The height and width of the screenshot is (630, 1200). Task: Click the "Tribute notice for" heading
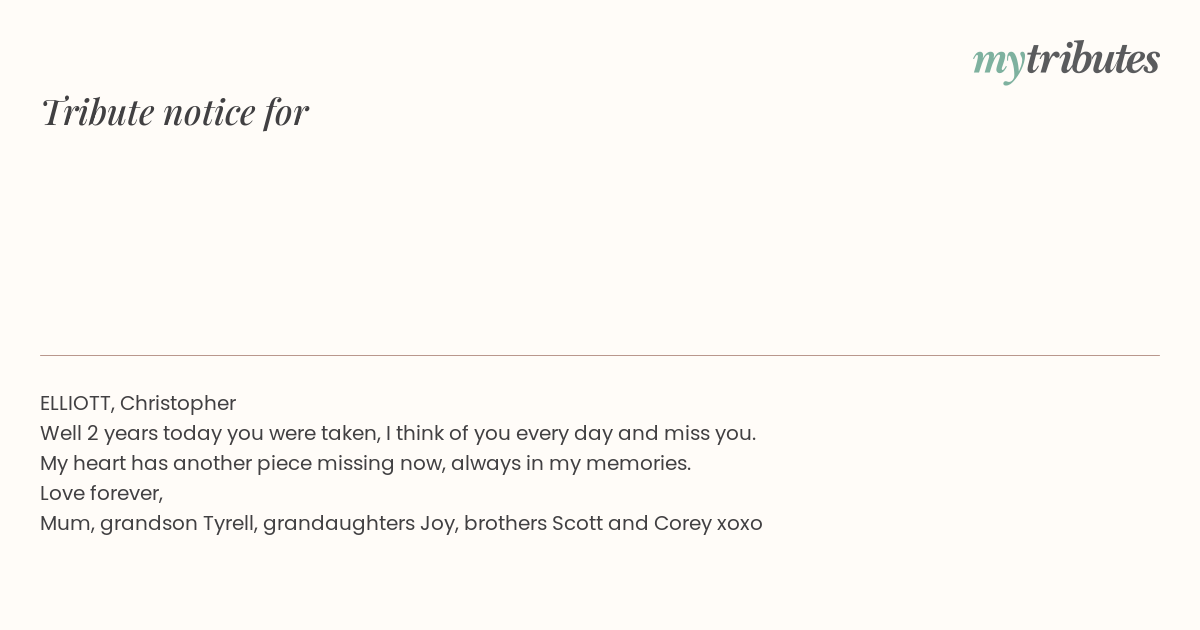pyautogui.click(x=174, y=112)
